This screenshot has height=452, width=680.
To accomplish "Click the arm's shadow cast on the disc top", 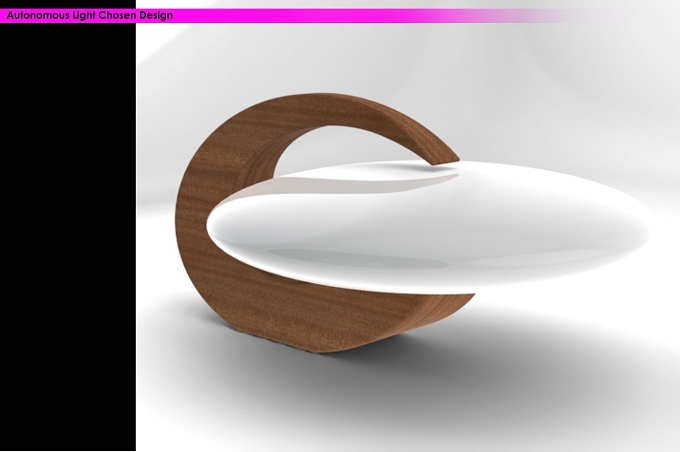I will (373, 184).
